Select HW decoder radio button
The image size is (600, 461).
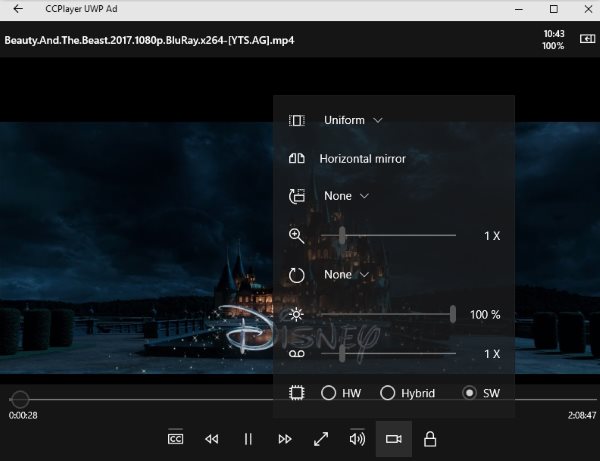pyautogui.click(x=341, y=393)
